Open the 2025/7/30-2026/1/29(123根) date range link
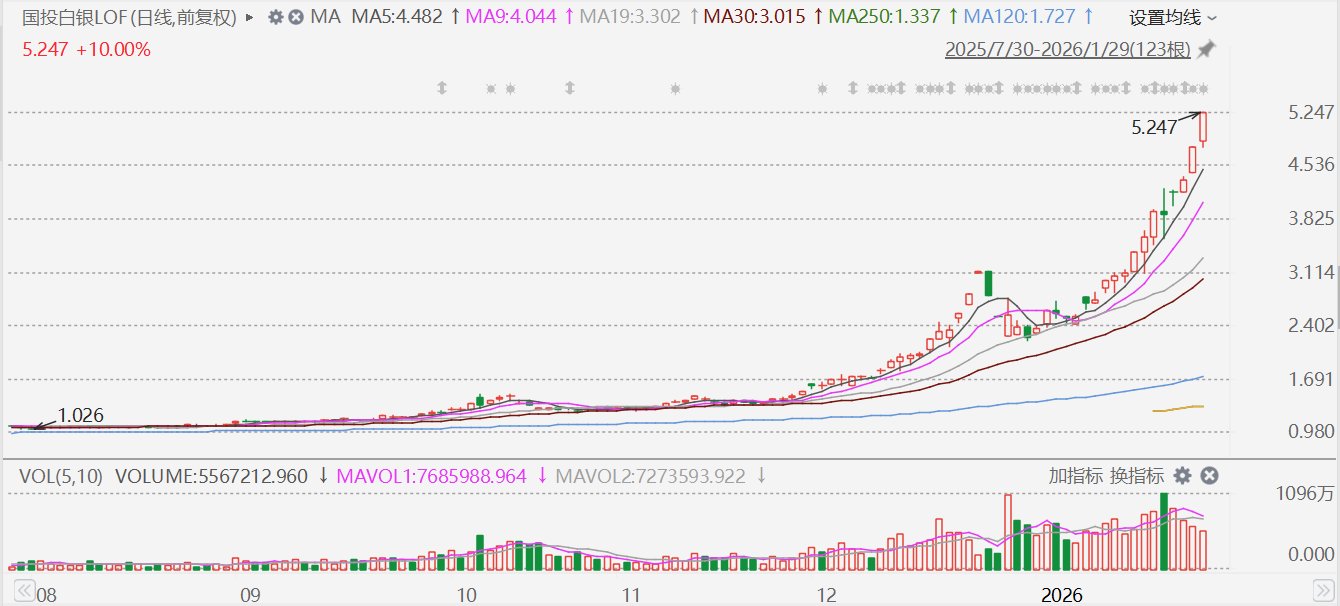Image resolution: width=1340 pixels, height=606 pixels. coord(1069,49)
